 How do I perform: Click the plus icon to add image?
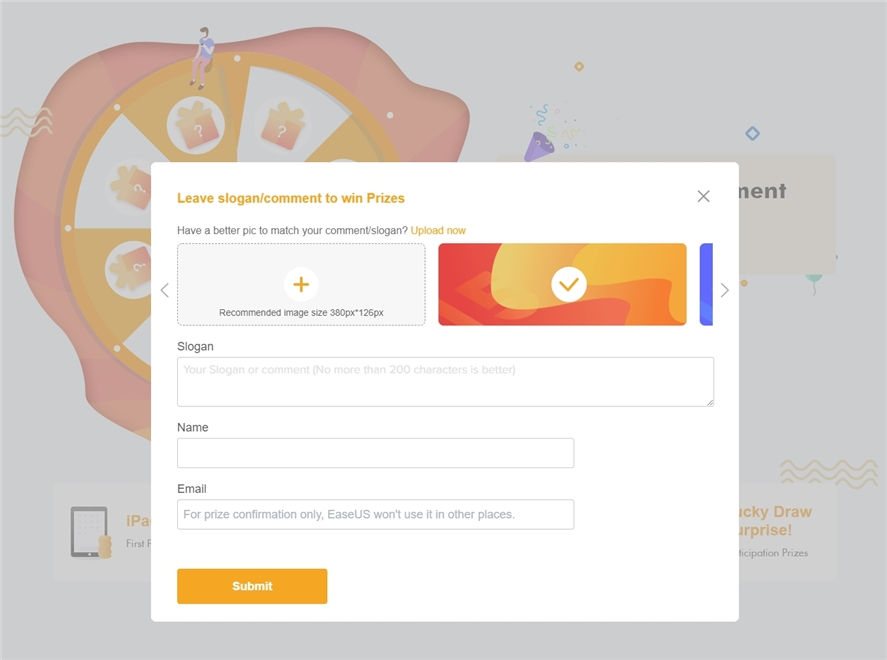pos(301,284)
